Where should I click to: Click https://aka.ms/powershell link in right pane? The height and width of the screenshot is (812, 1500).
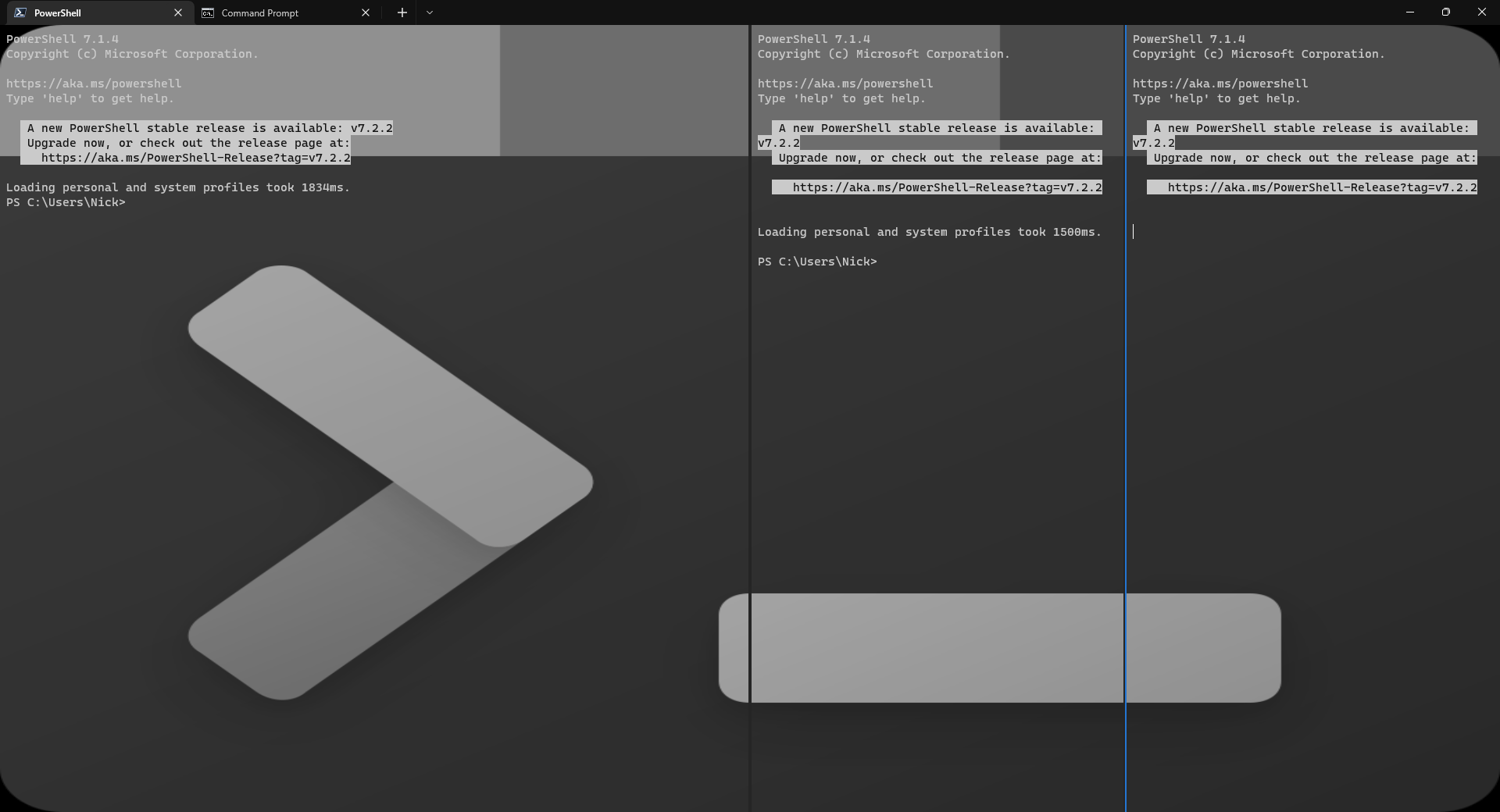1220,84
